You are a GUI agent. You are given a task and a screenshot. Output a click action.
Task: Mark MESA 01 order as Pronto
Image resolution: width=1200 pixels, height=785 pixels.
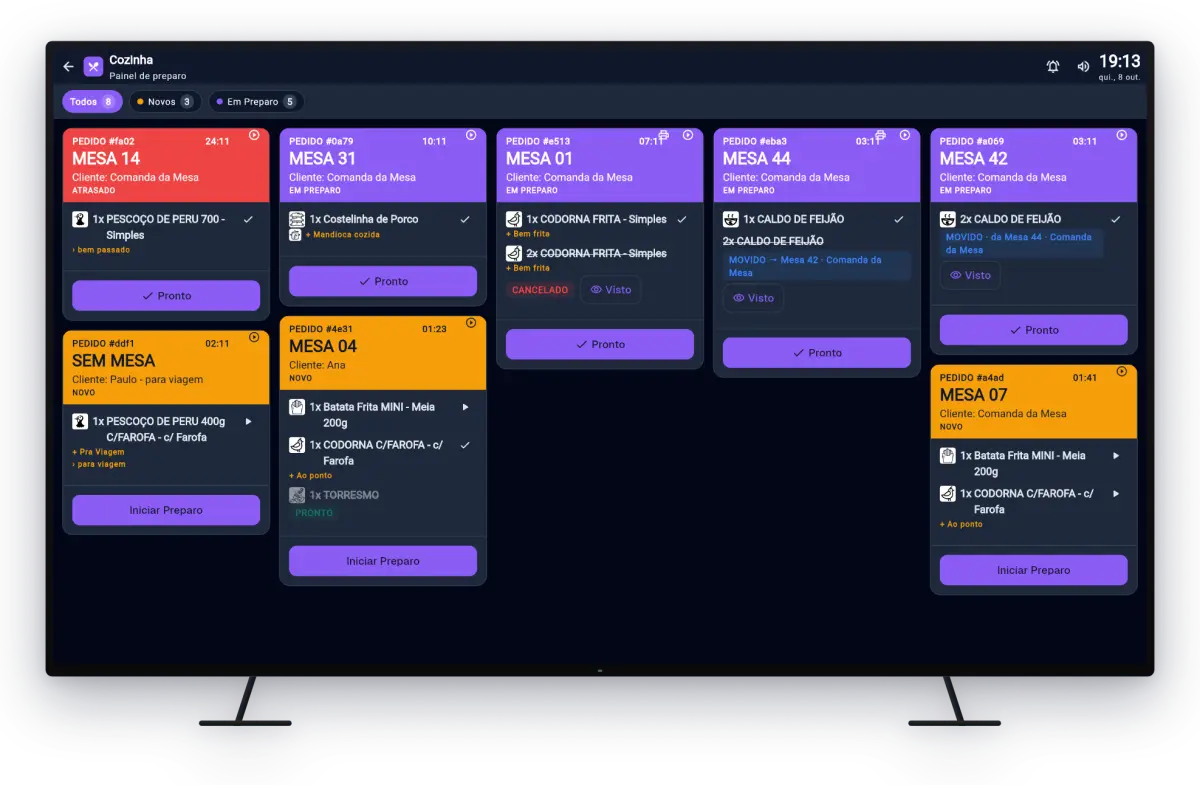tap(600, 344)
